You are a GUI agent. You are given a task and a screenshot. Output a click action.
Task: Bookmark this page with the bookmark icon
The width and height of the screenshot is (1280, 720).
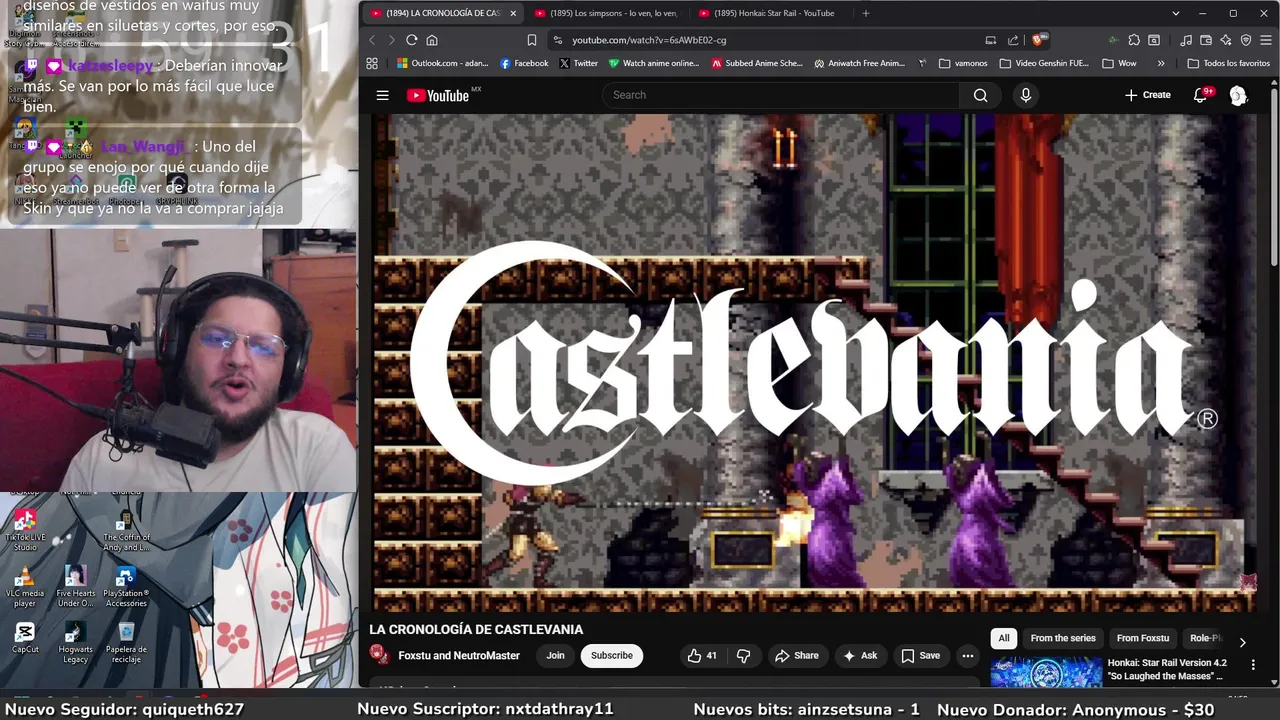(531, 40)
